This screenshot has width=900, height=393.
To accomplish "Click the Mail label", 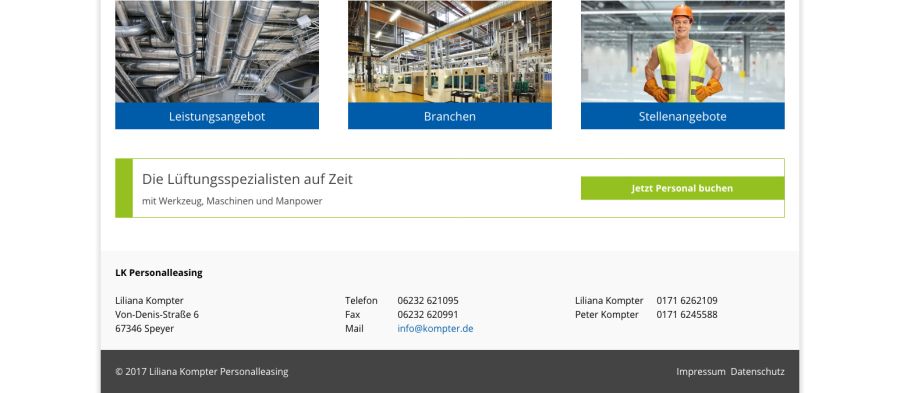I will 354,329.
